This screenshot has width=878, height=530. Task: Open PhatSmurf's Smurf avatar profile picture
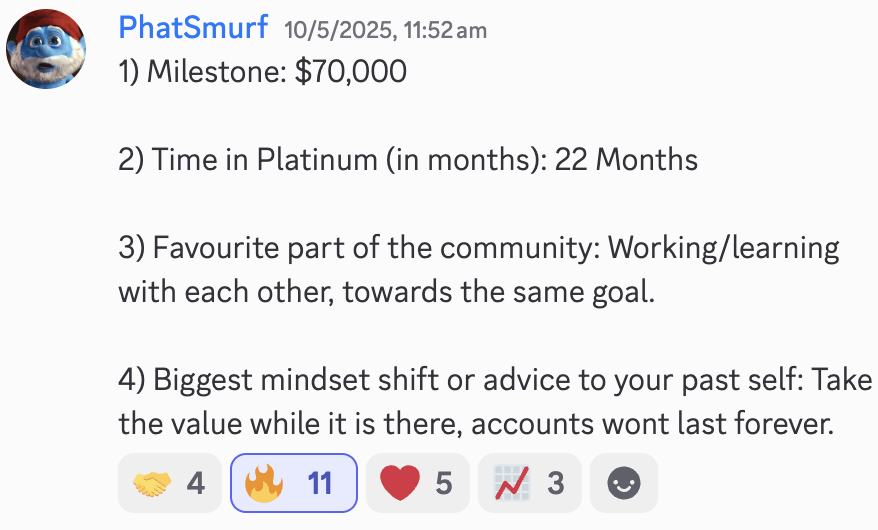[46, 49]
